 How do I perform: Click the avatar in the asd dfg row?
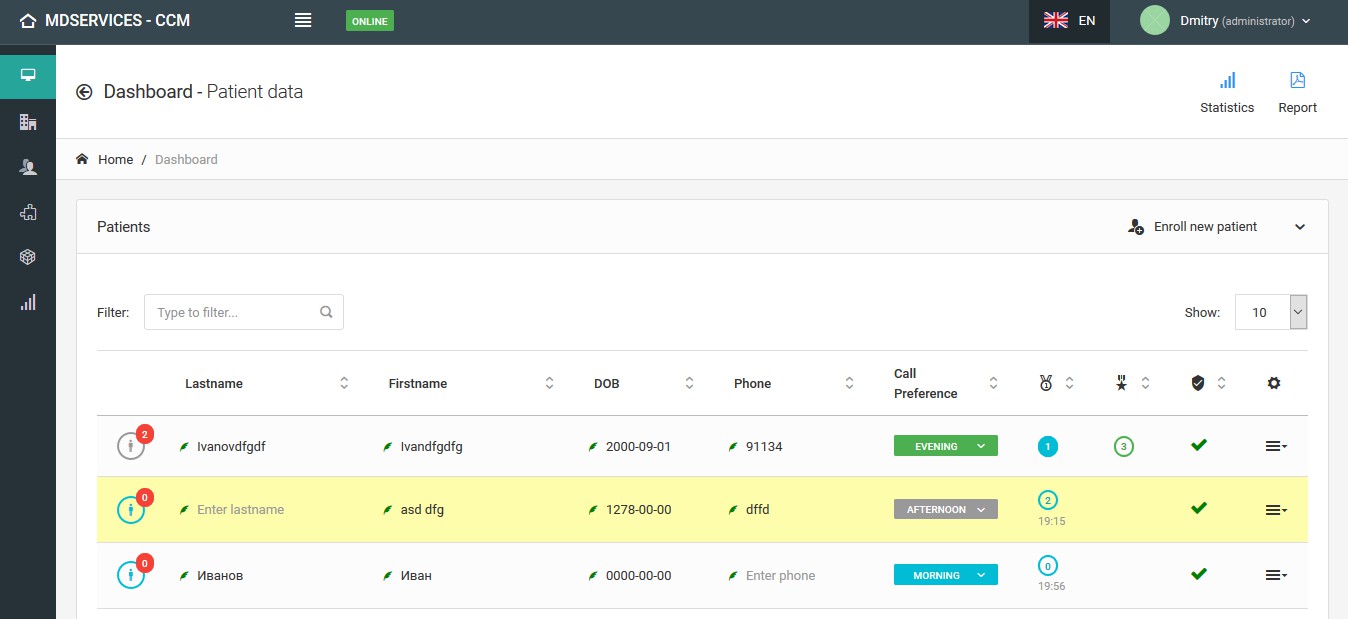tap(132, 509)
